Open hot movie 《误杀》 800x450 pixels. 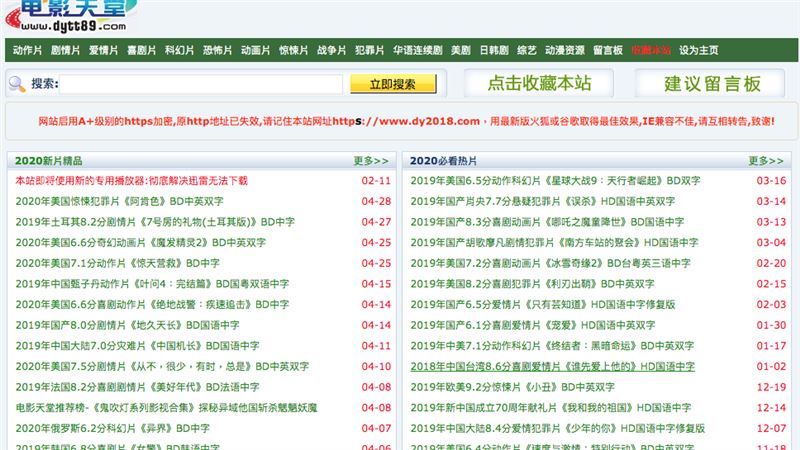coord(542,202)
